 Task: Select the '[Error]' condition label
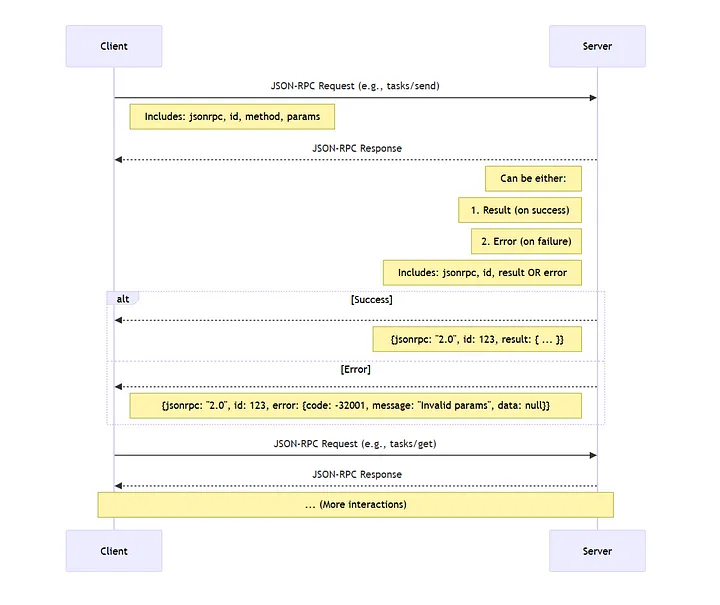click(355, 370)
